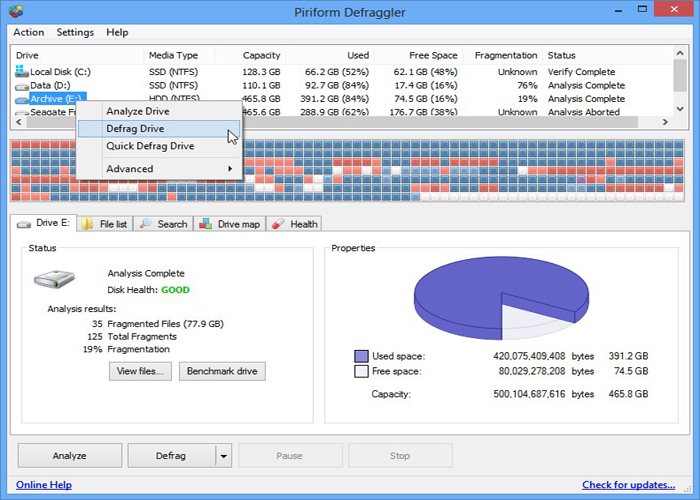Click the drive list vertical scrollbar thumb
This screenshot has height=500, width=700.
[x=680, y=75]
